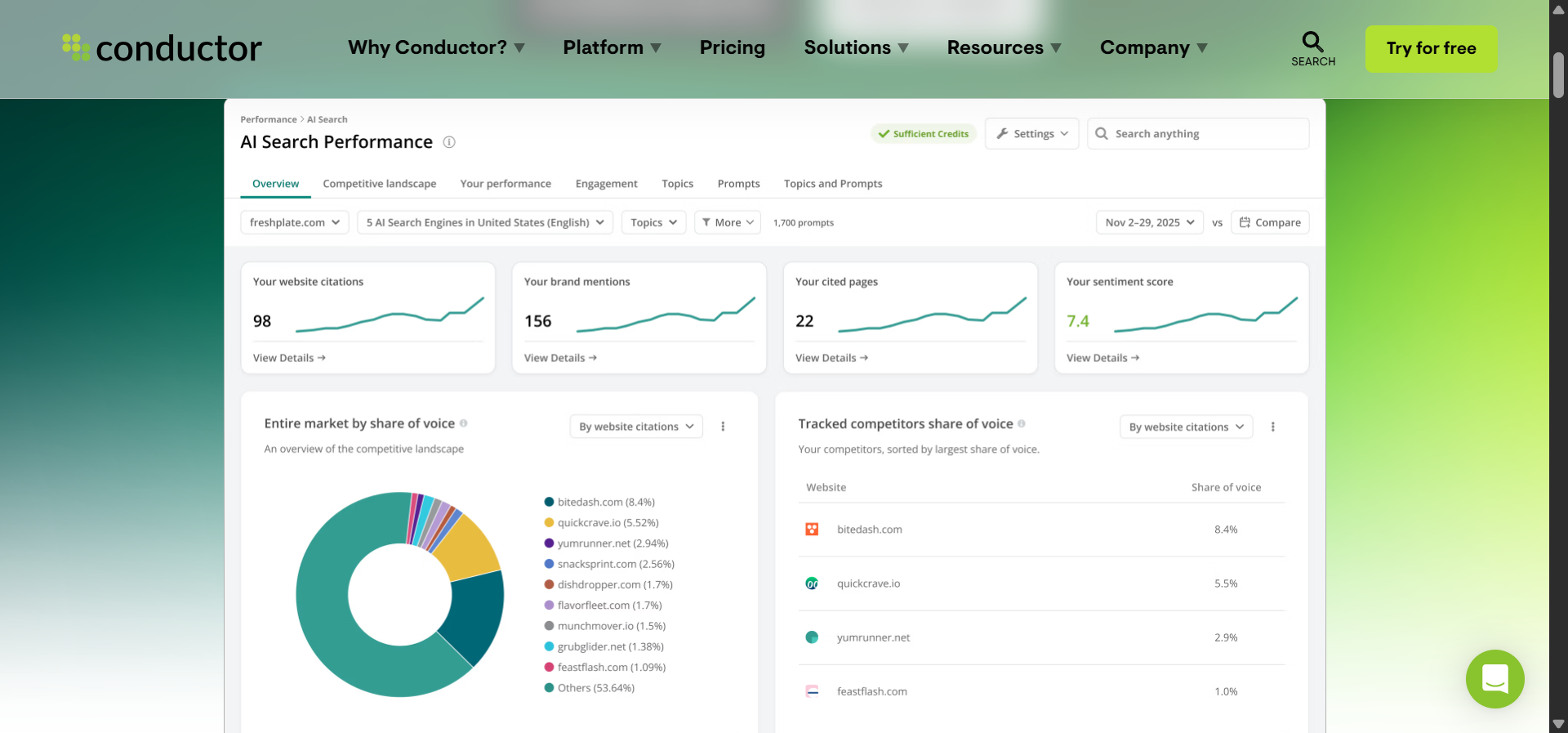Click the quickcrave.io favicon in table
Viewport: 1568px width, 733px height.
tap(812, 583)
